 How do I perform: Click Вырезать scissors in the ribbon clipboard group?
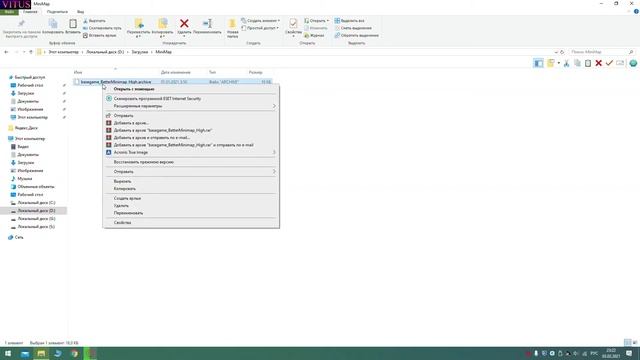tap(95, 21)
